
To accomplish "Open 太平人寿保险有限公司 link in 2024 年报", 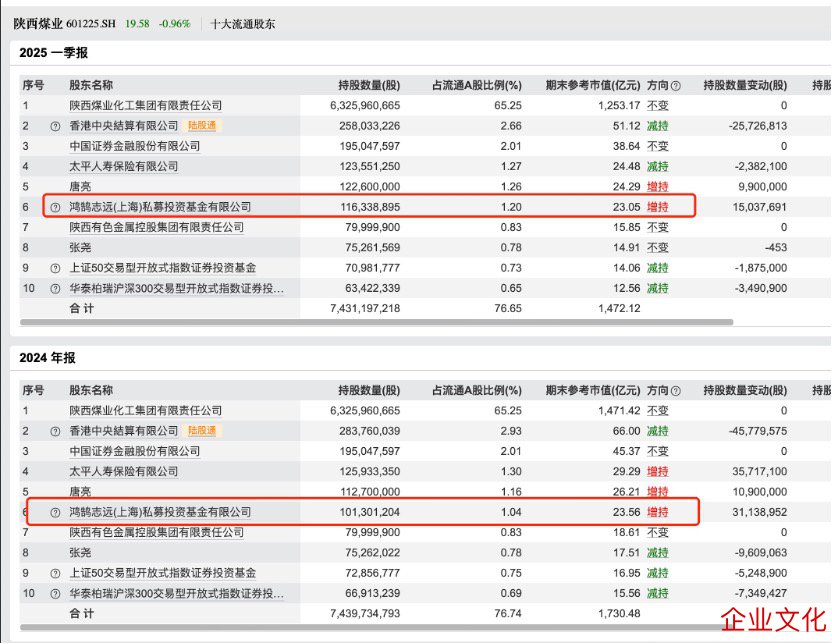I will click(124, 471).
